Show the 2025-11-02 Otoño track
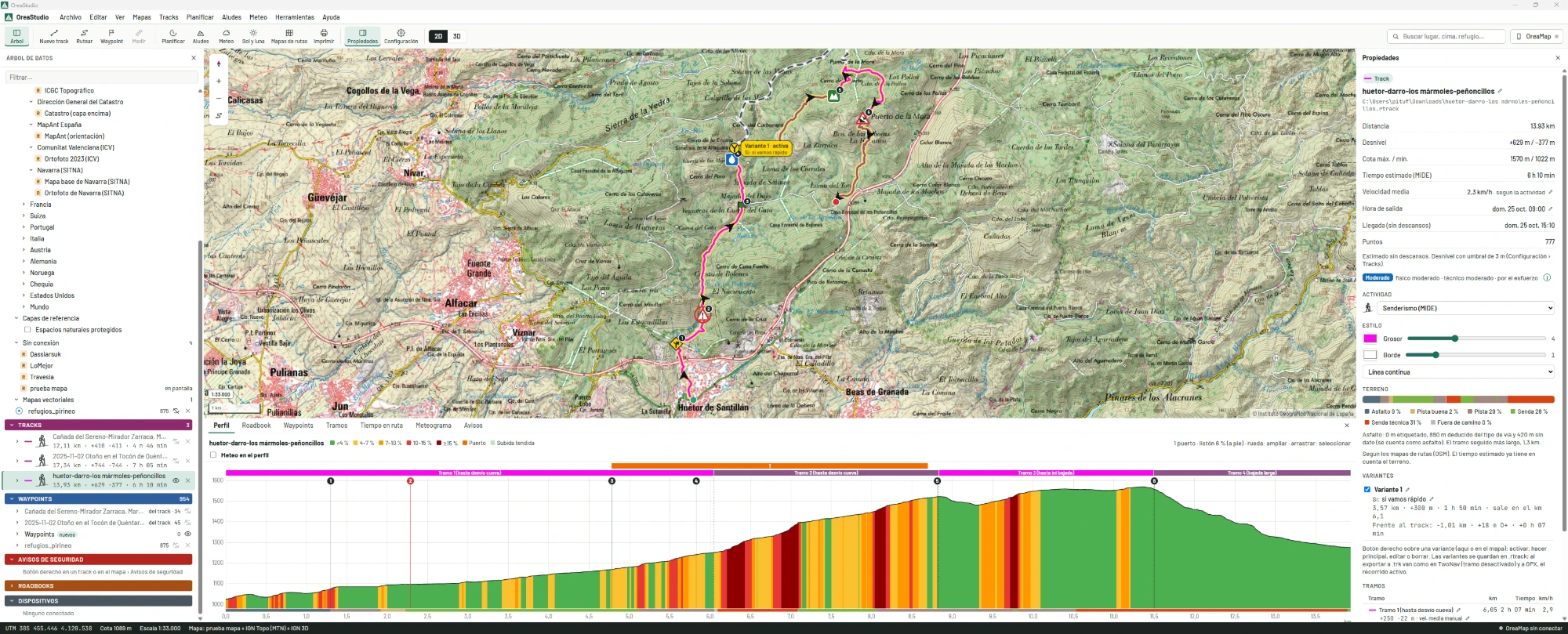 click(x=176, y=461)
